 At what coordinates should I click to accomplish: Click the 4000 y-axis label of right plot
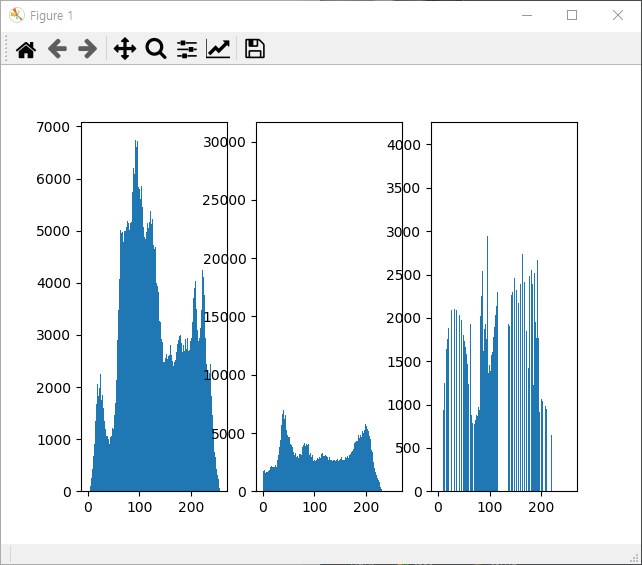click(x=404, y=145)
